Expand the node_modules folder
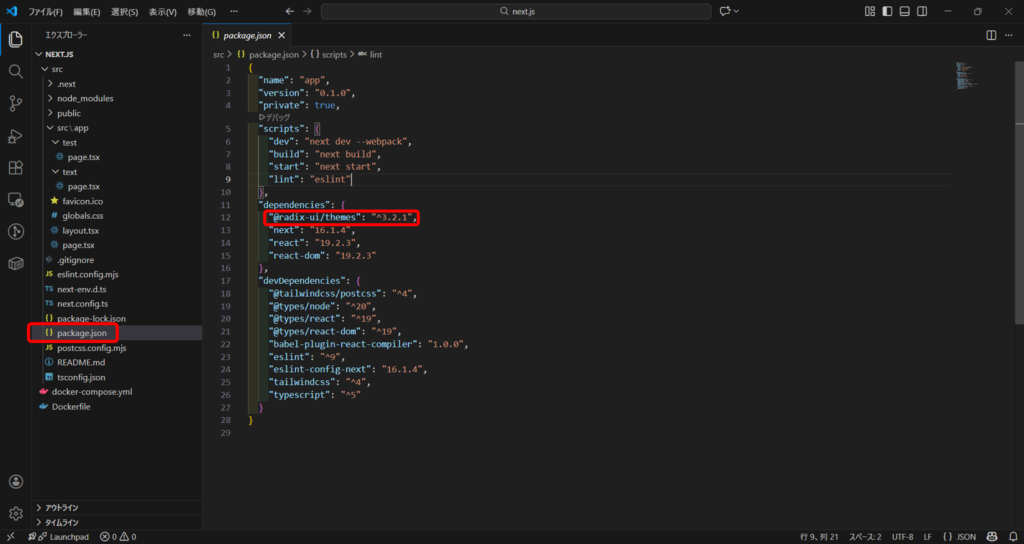This screenshot has width=1024, height=544. 84,98
